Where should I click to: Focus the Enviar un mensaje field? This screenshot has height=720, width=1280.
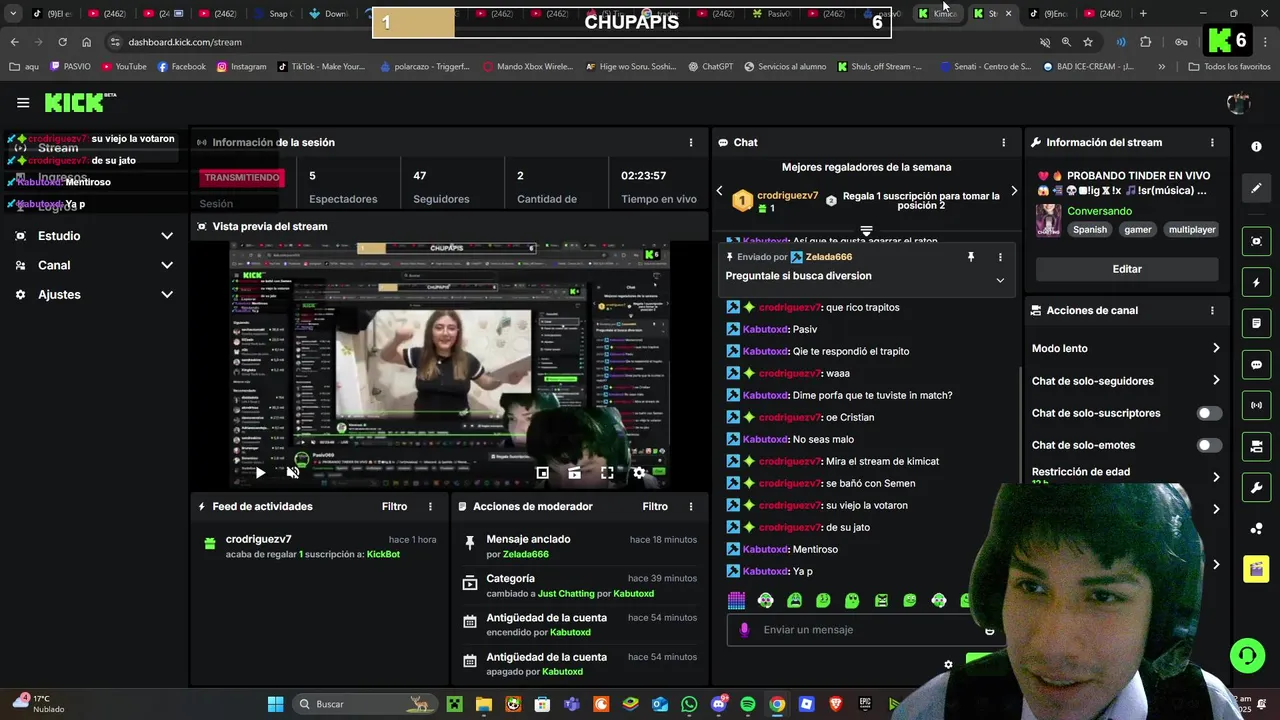tap(865, 630)
